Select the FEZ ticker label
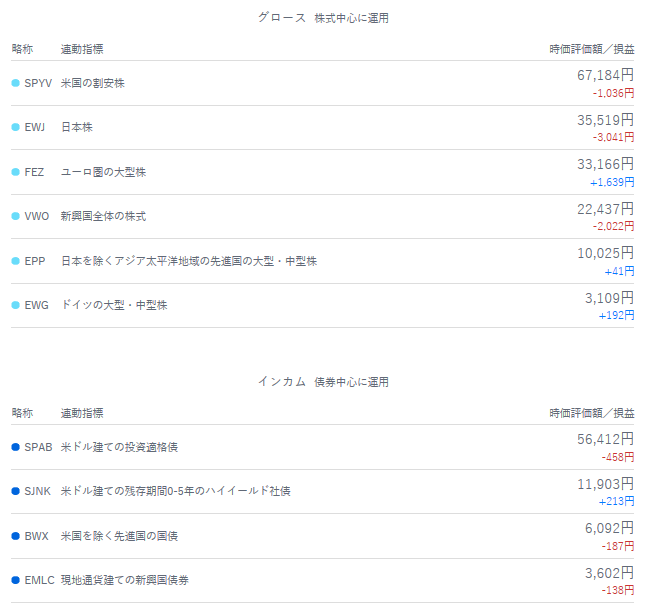 coord(34,172)
